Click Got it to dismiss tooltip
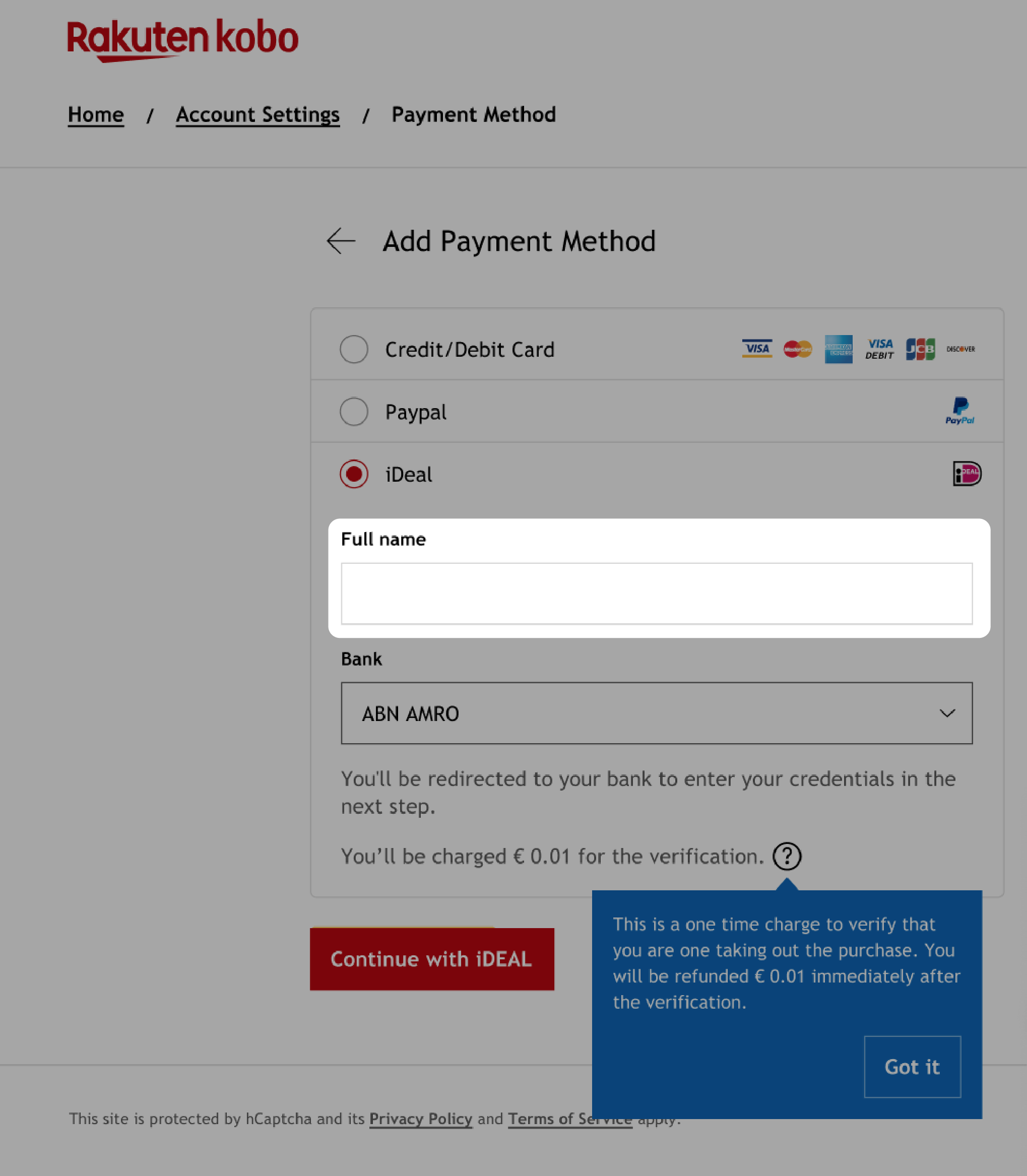Viewport: 1027px width, 1176px height. click(x=911, y=1066)
